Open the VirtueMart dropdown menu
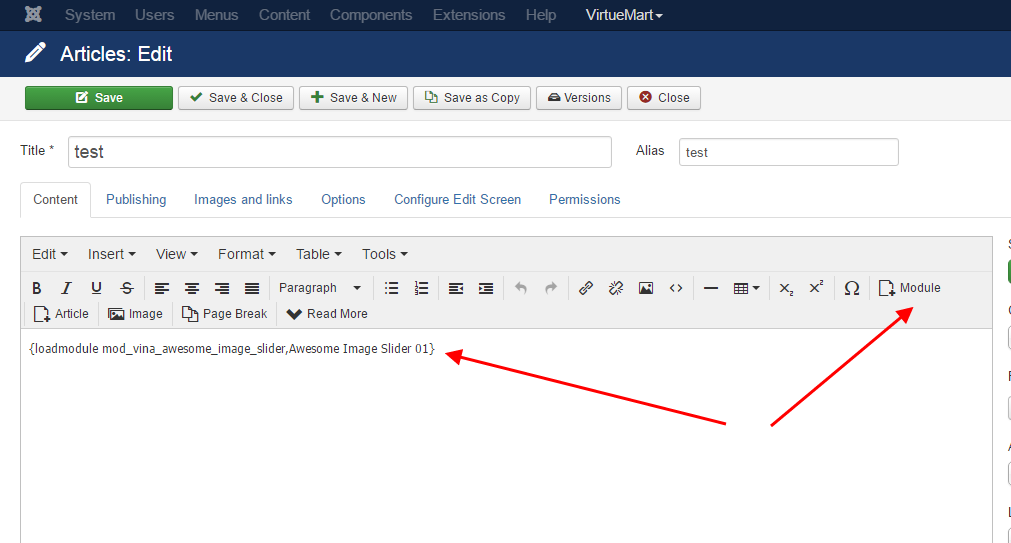 click(x=624, y=15)
